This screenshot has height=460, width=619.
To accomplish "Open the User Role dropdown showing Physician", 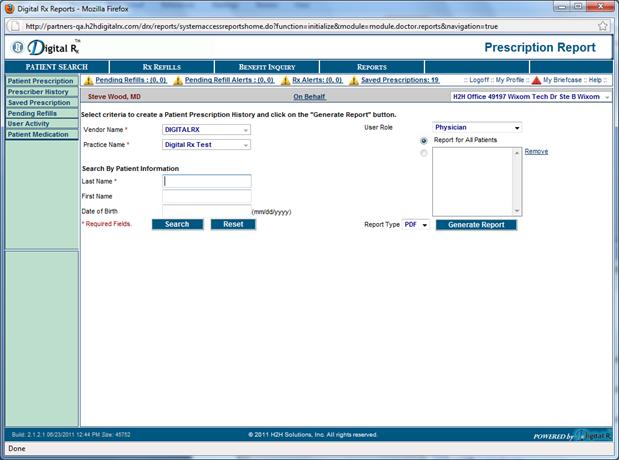I will click(477, 128).
